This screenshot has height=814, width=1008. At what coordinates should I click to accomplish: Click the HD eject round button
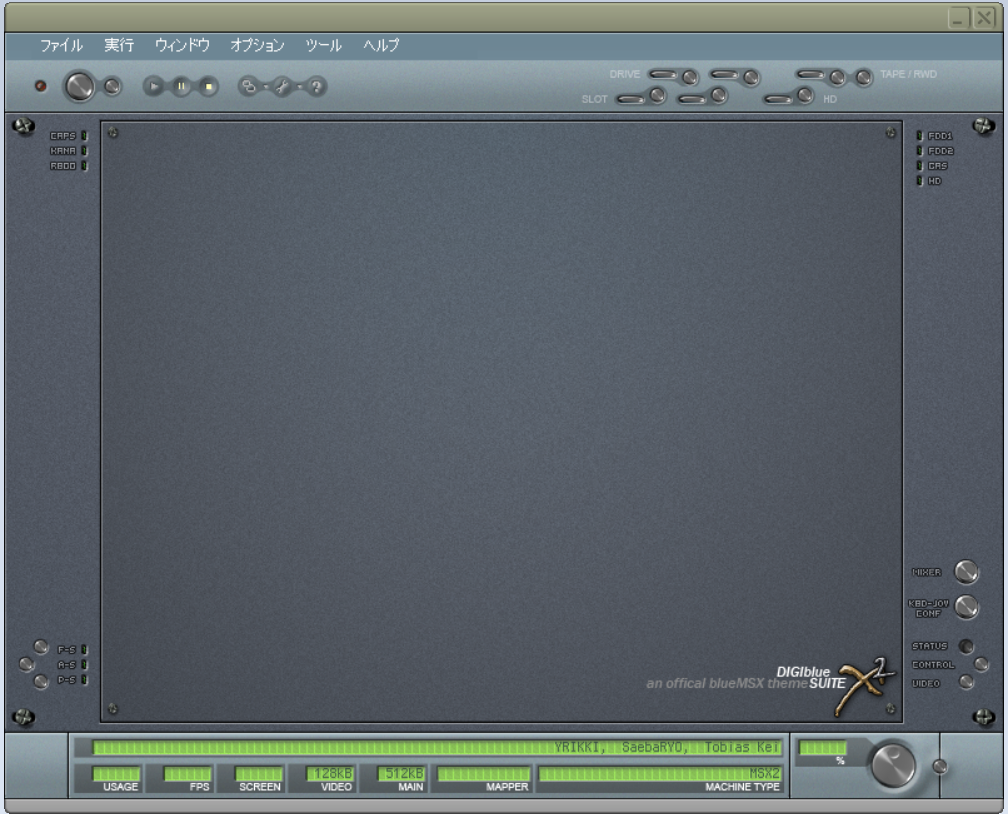coord(805,96)
